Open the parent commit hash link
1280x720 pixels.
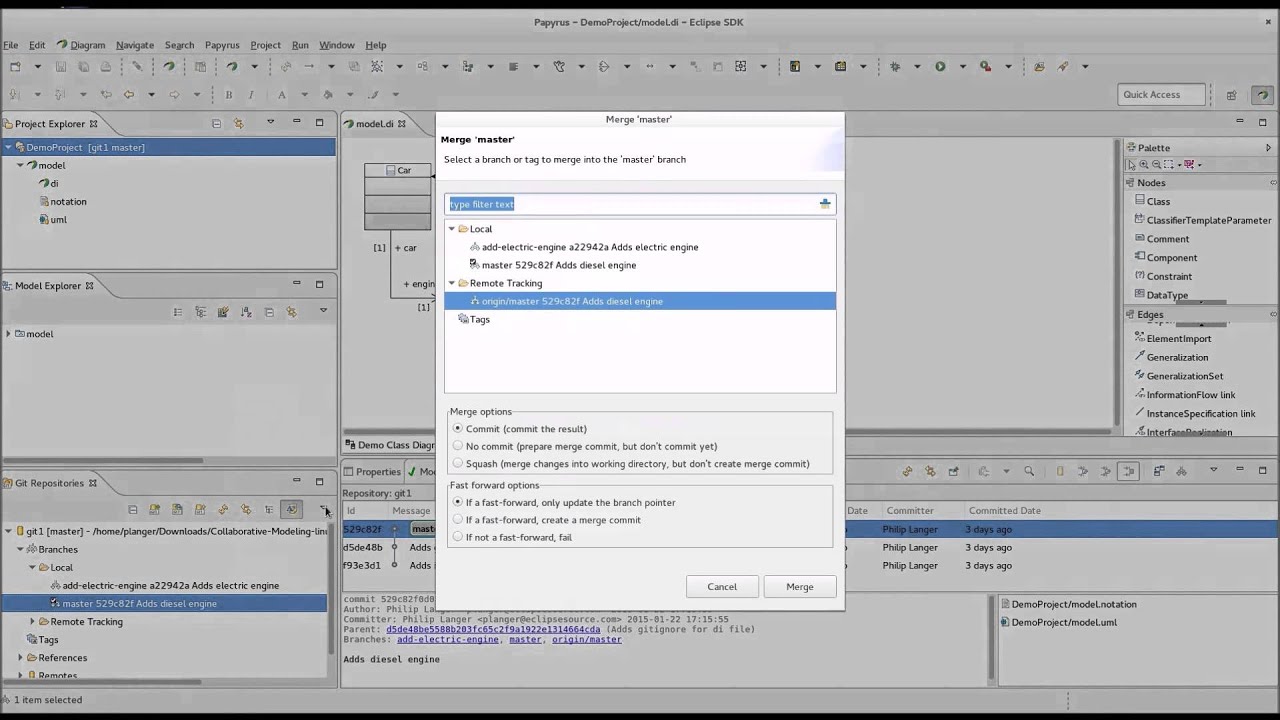[493, 629]
